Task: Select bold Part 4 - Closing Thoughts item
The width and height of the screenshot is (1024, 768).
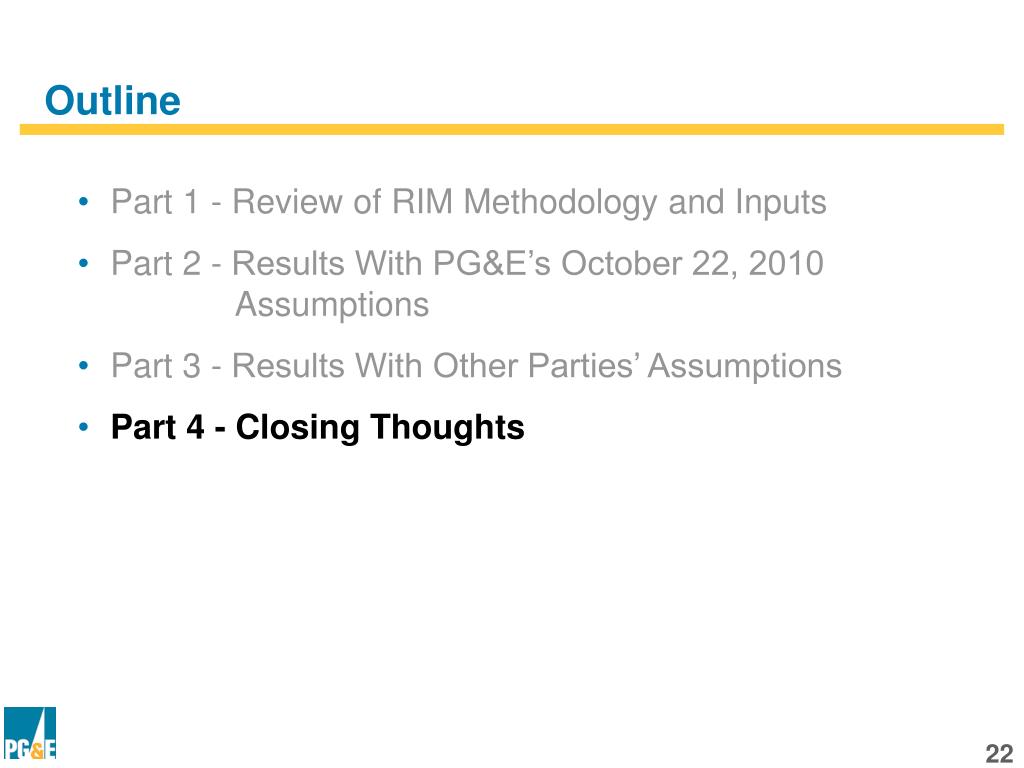Action: click(317, 428)
